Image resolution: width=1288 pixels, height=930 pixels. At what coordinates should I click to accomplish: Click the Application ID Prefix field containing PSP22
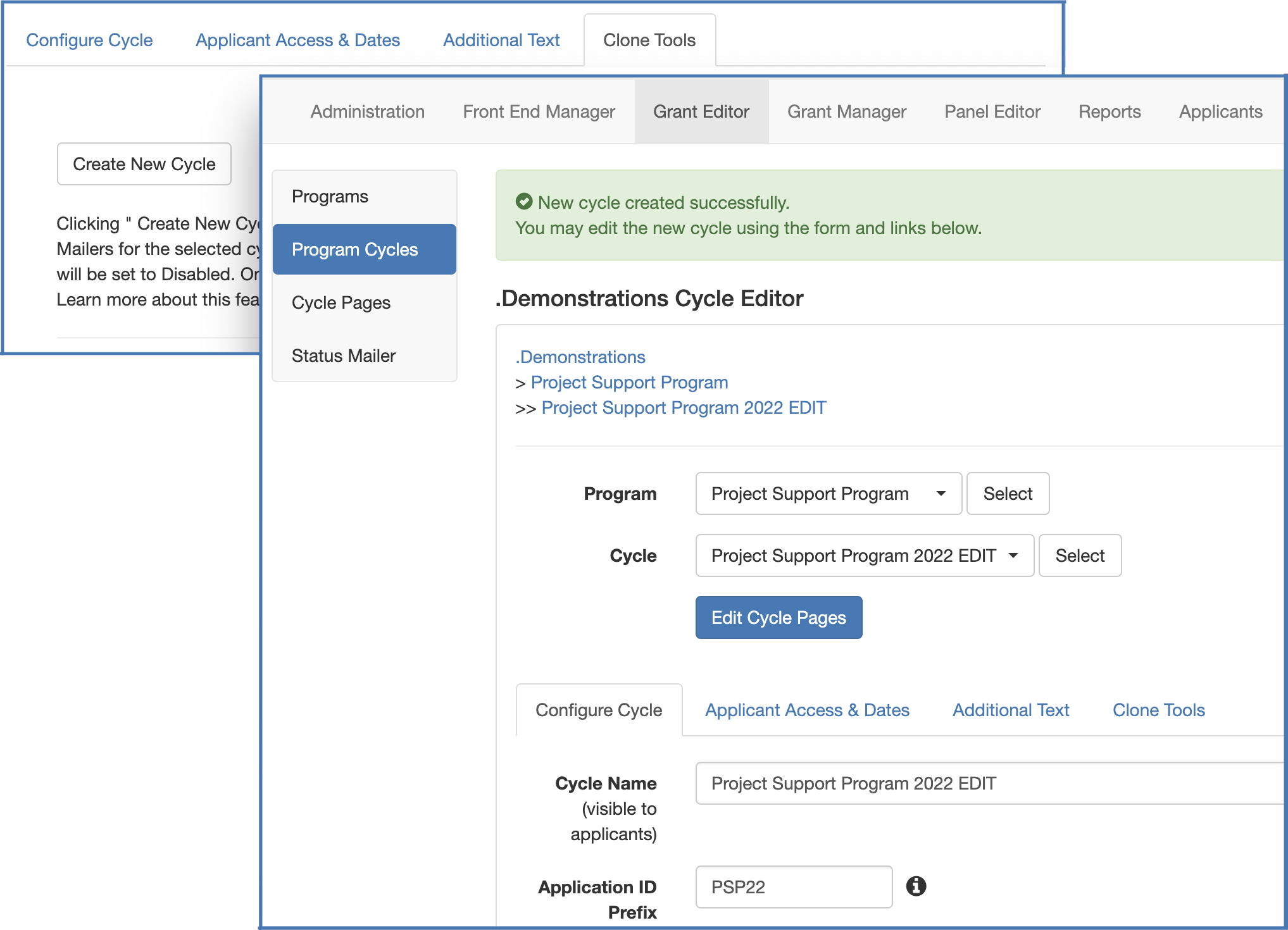[x=794, y=887]
